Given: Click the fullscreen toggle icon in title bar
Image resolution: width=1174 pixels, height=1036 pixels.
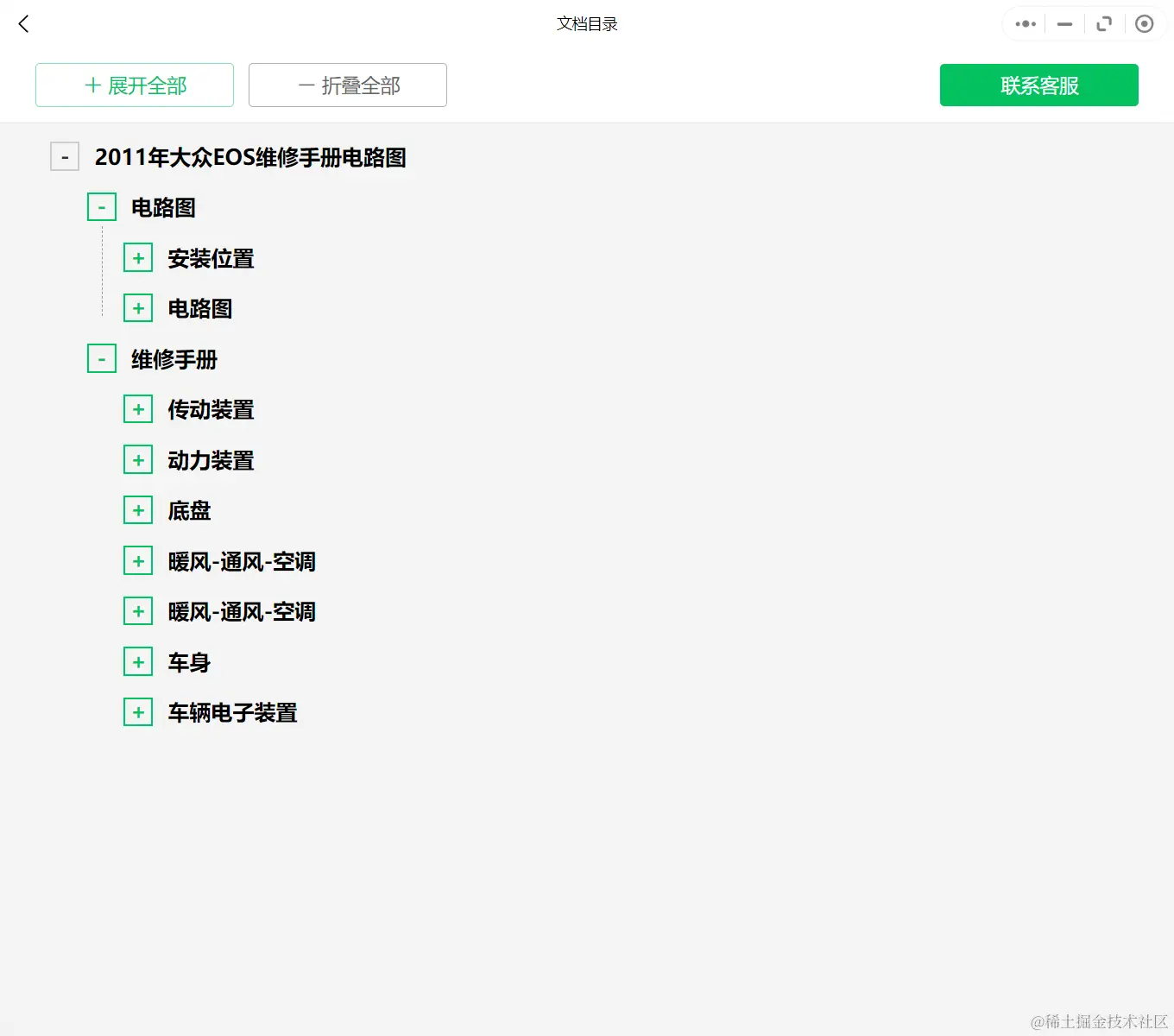Looking at the screenshot, I should (1104, 23).
